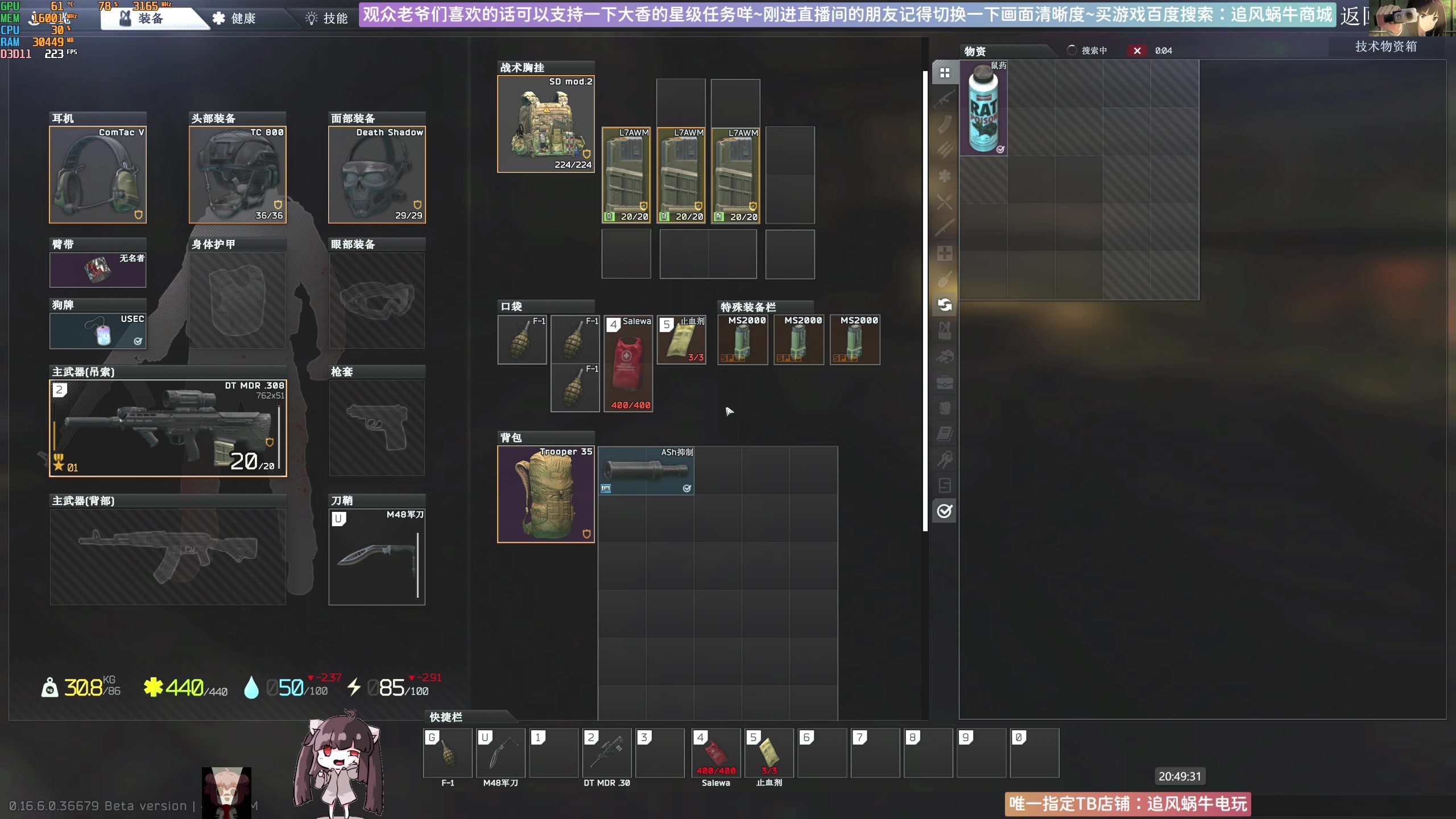The image size is (1456, 819).
Task: Filter loot by weapons rifle icon
Action: (x=945, y=98)
